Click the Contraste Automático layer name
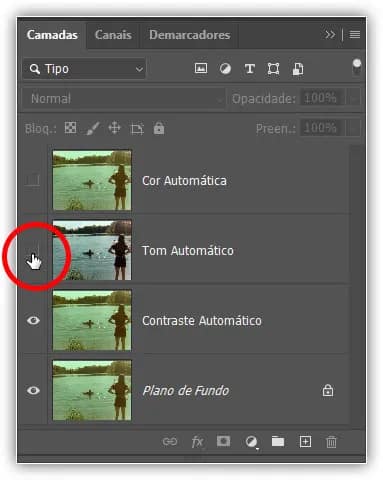The height and width of the screenshot is (480, 383). click(202, 321)
